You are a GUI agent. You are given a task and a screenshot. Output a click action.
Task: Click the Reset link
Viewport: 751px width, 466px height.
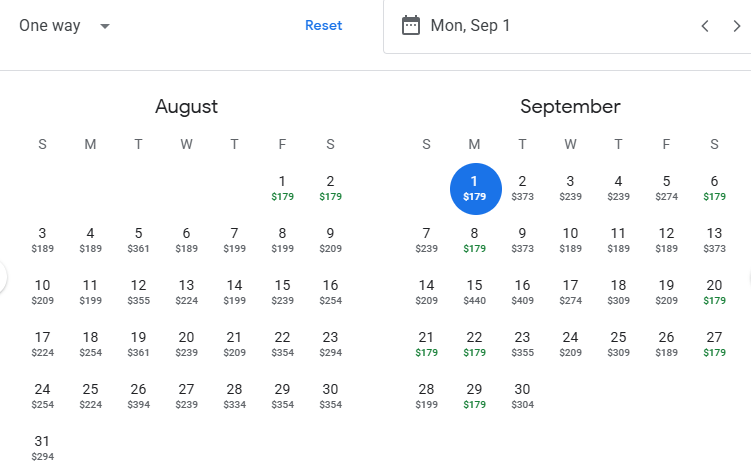323,25
